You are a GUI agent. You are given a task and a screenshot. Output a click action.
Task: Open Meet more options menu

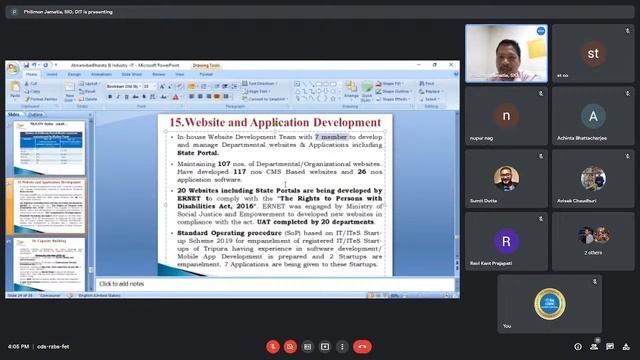point(342,347)
